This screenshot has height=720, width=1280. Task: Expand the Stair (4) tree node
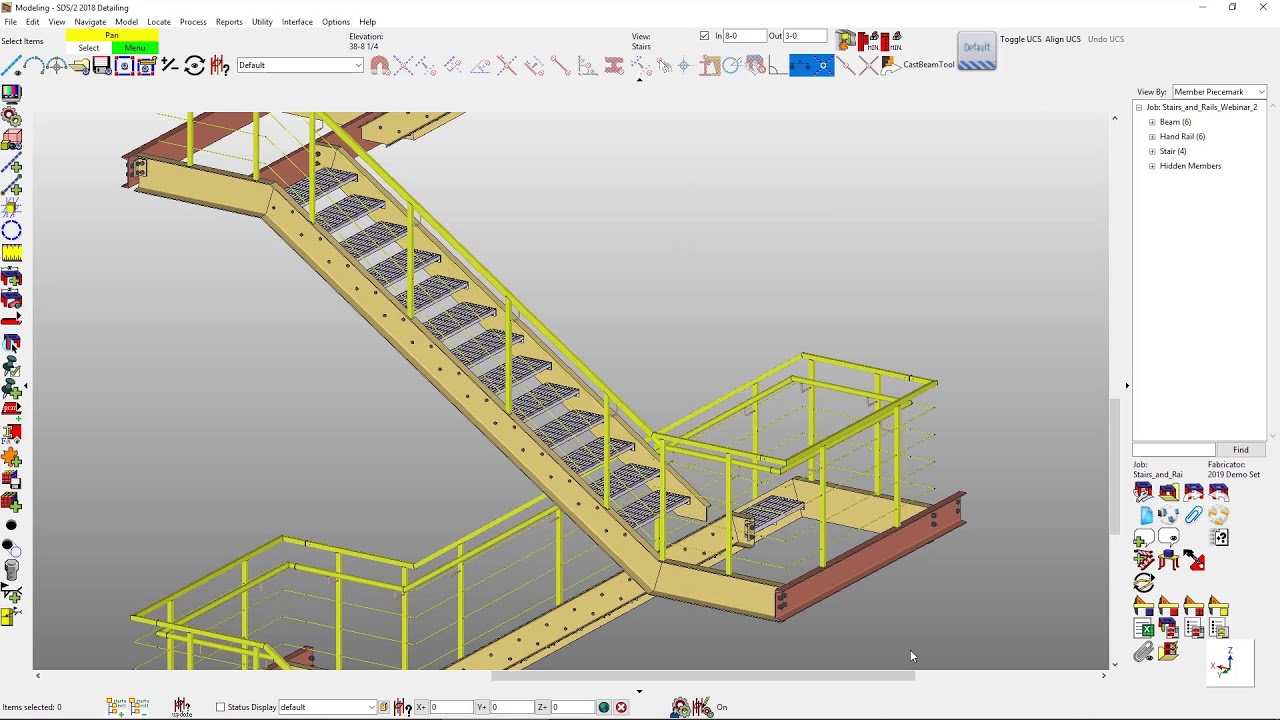point(1152,152)
